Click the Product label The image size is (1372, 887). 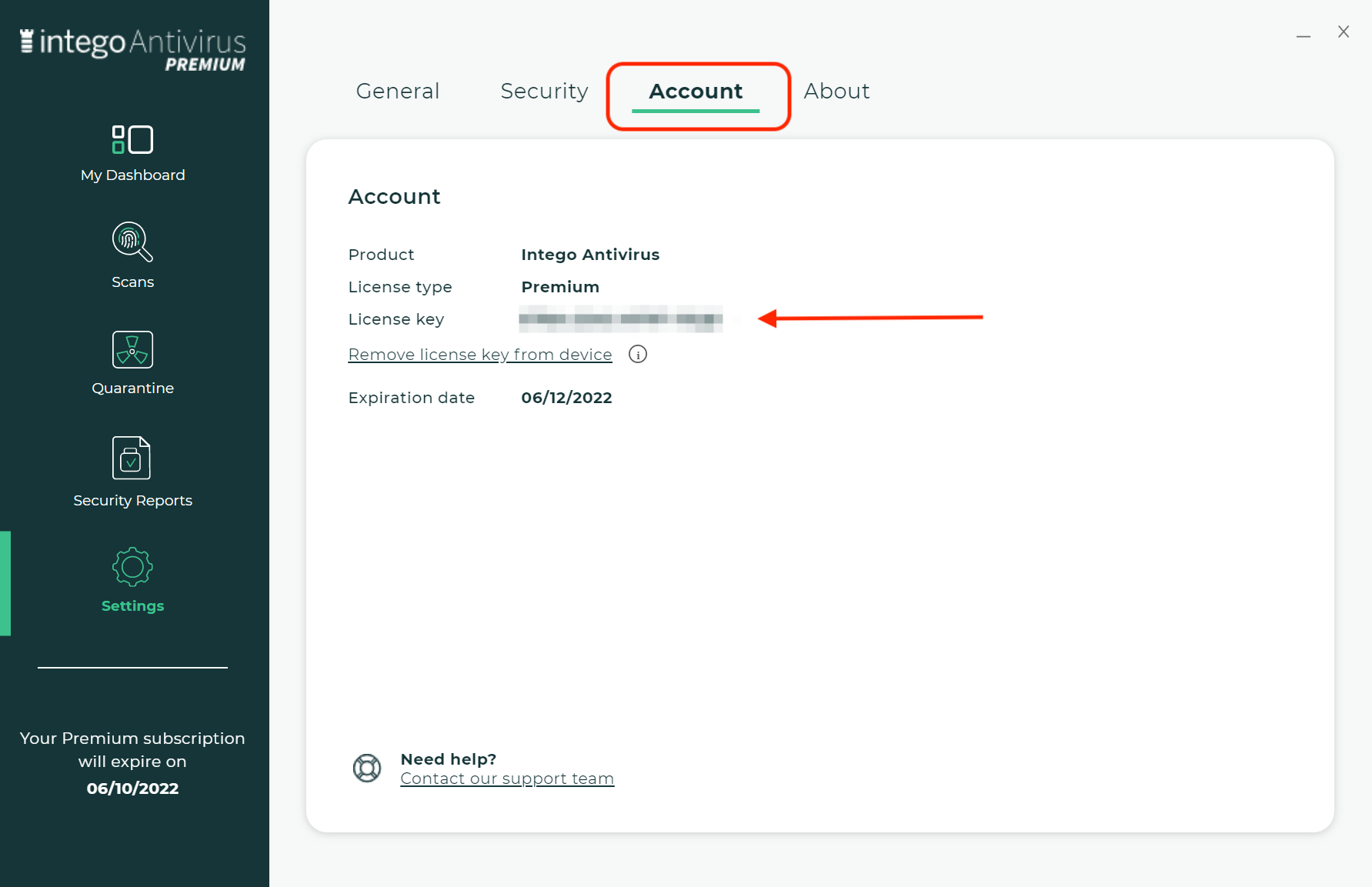pos(381,255)
